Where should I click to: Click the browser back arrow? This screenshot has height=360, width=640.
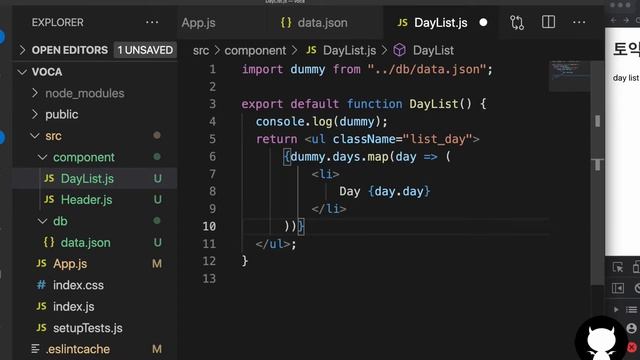coord(613,20)
